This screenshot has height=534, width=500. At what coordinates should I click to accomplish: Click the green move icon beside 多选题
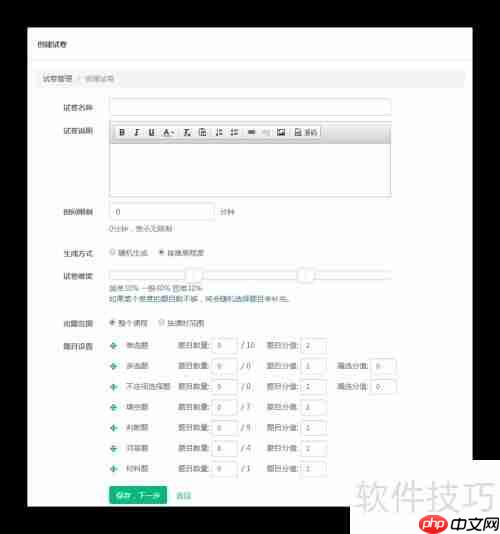pos(114,366)
